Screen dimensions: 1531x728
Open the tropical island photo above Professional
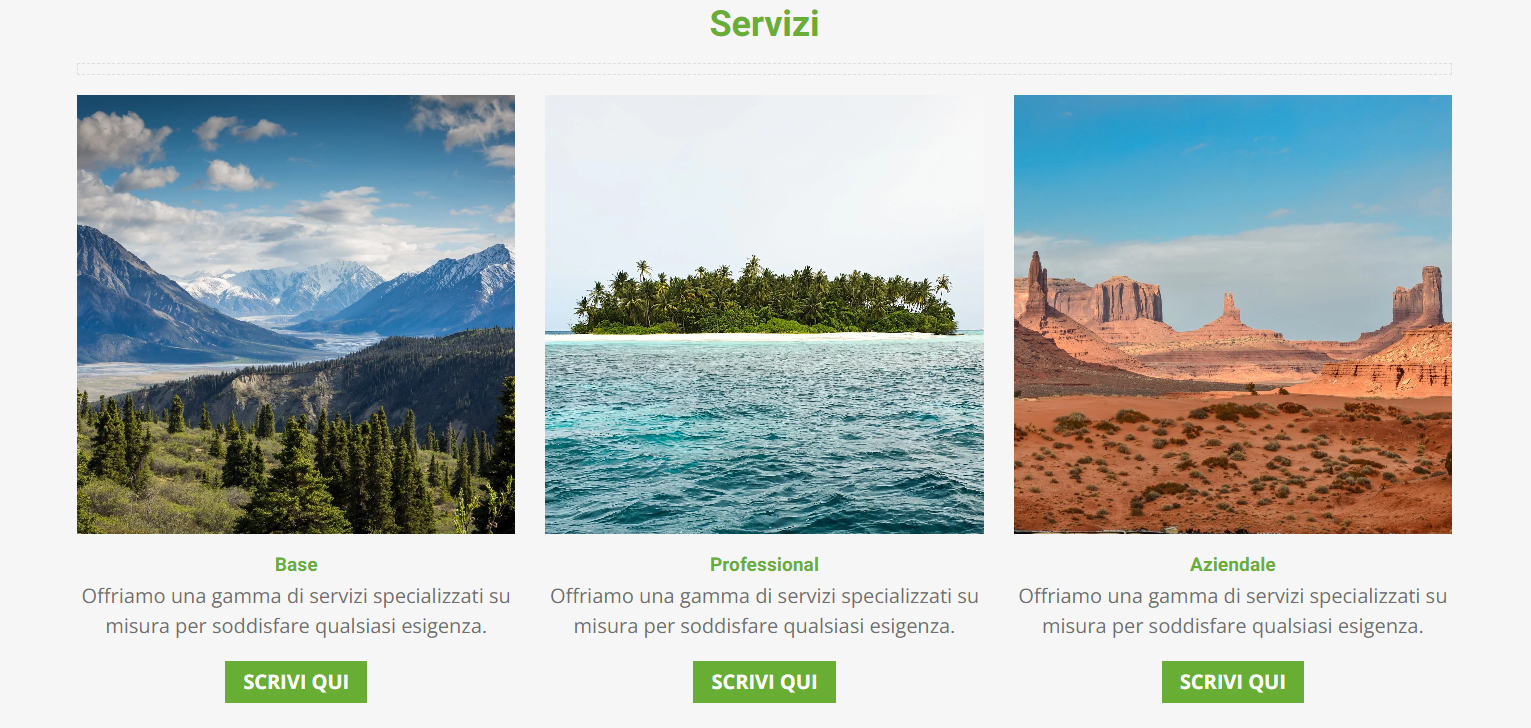pyautogui.click(x=764, y=314)
